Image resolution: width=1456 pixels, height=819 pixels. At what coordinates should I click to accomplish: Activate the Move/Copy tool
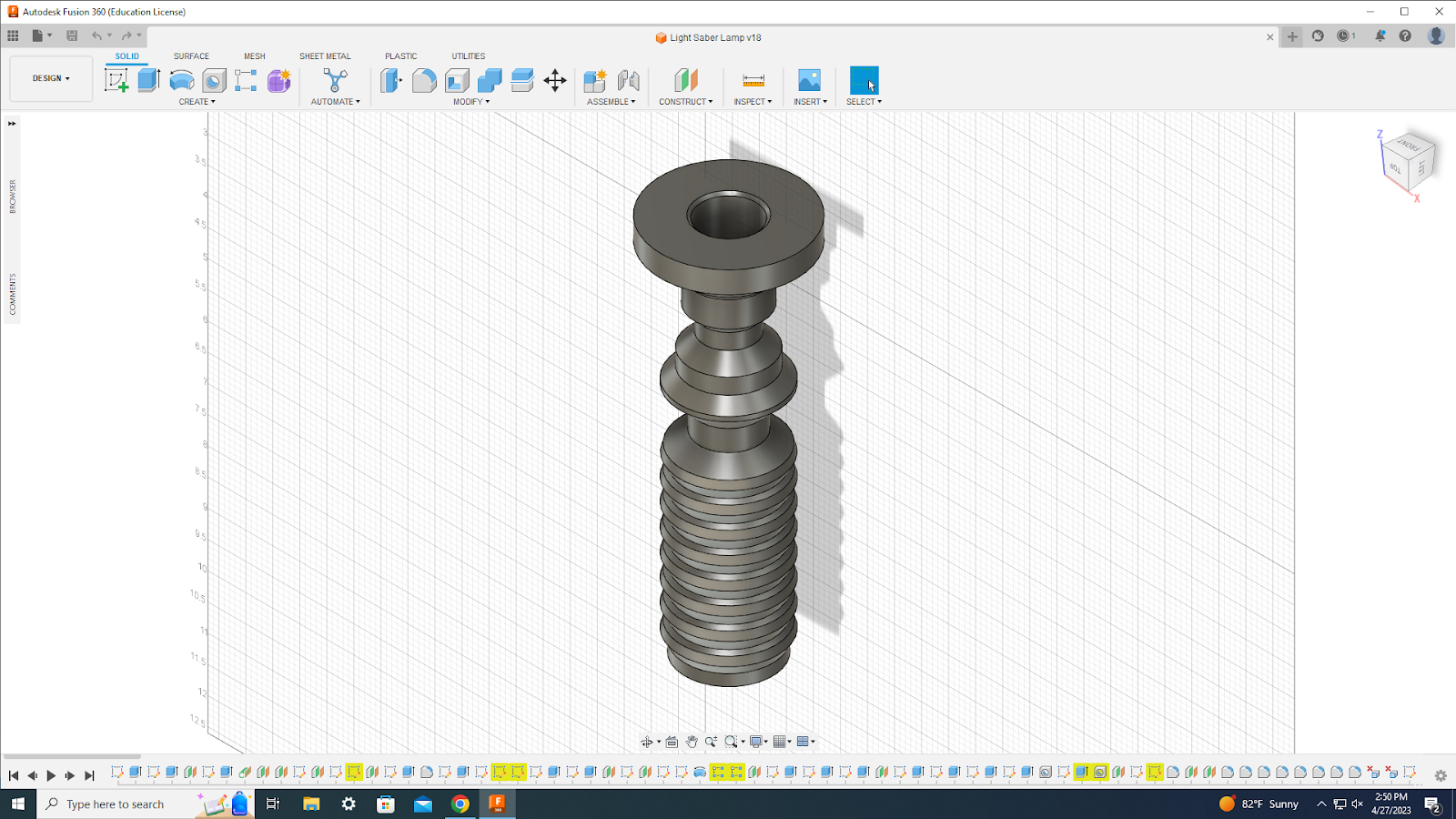[555, 80]
